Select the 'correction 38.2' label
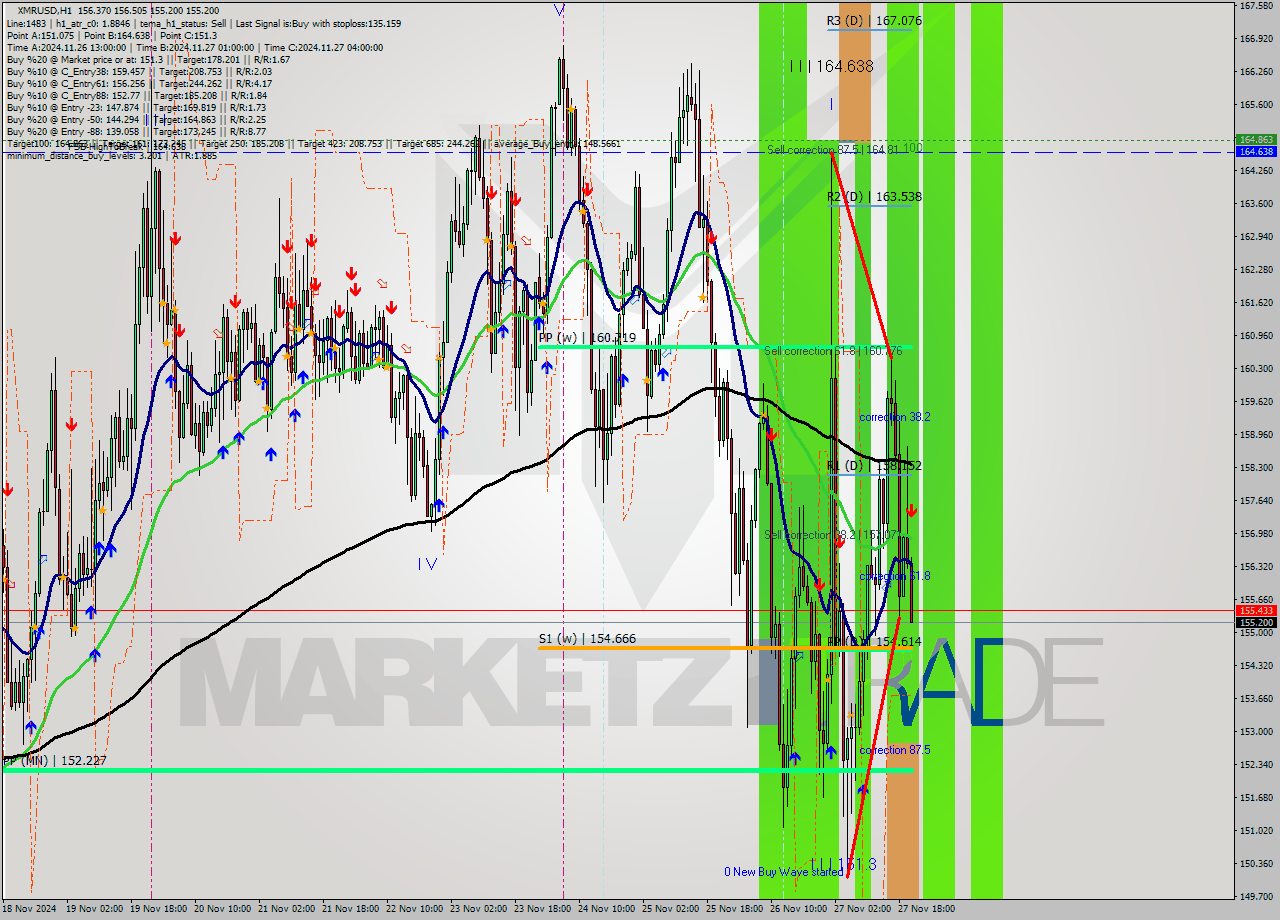Screen dimensions: 1280x920 pos(895,417)
